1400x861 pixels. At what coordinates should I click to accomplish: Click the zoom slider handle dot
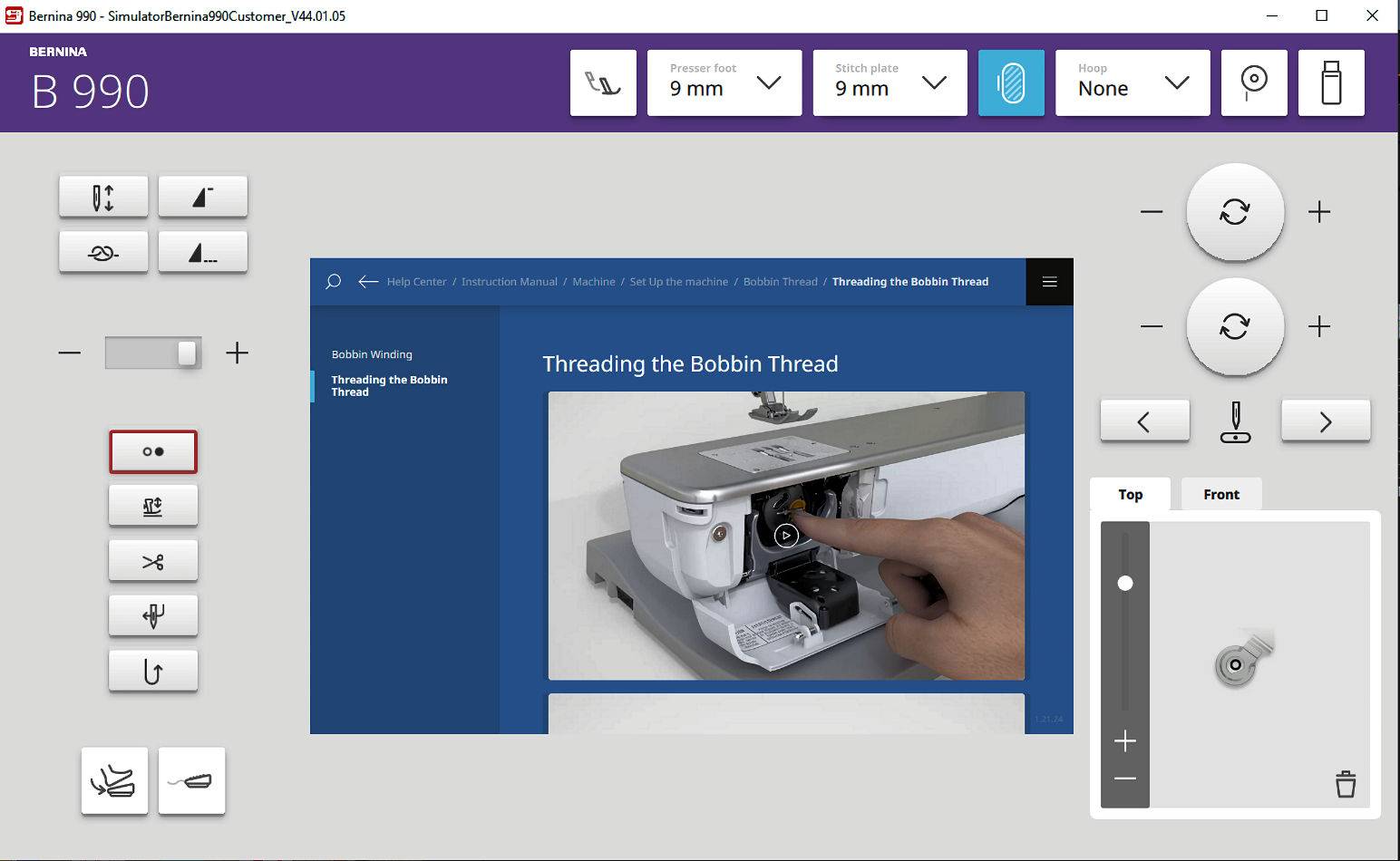(1125, 583)
